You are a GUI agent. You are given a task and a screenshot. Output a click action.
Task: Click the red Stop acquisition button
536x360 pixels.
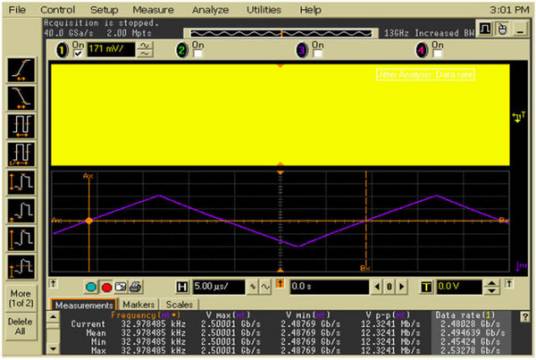106,287
